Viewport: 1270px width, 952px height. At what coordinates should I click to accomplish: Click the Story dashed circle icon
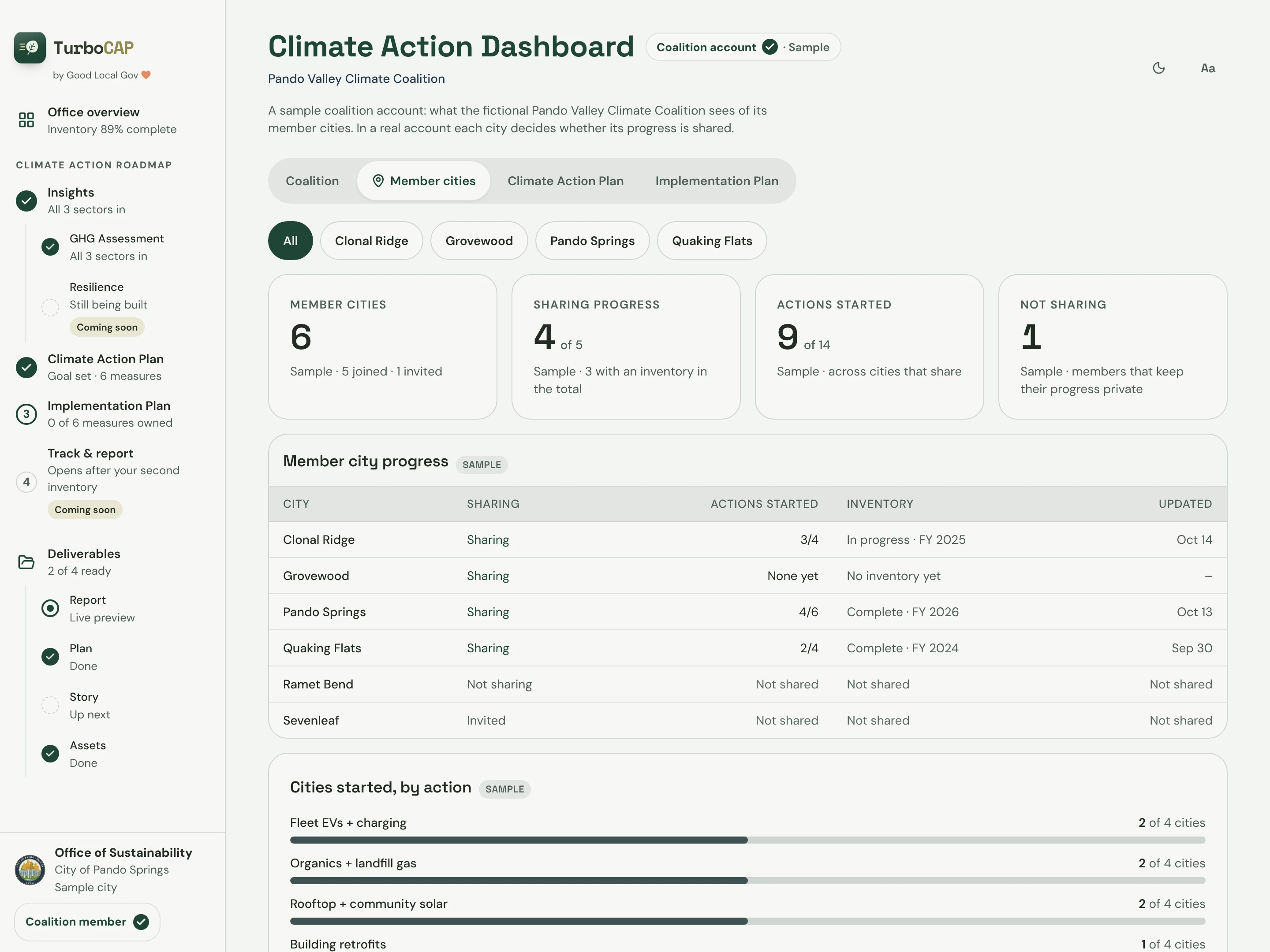click(51, 705)
